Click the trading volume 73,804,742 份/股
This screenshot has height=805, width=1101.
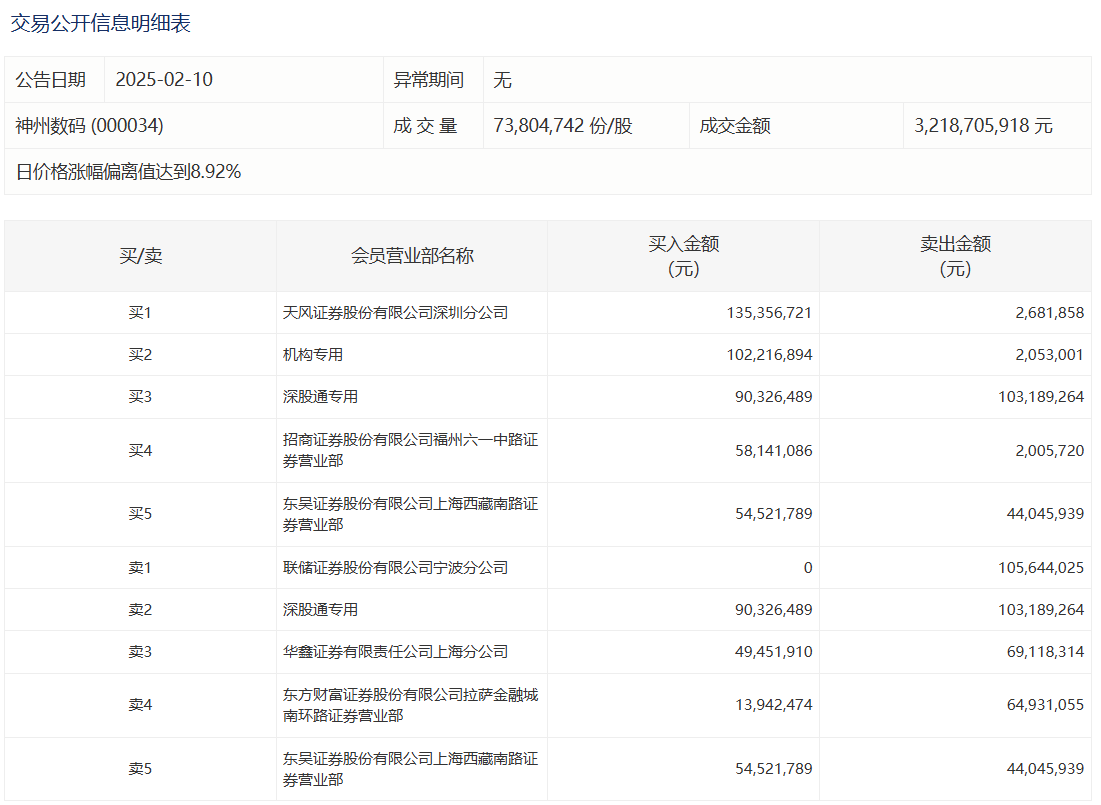coord(562,126)
